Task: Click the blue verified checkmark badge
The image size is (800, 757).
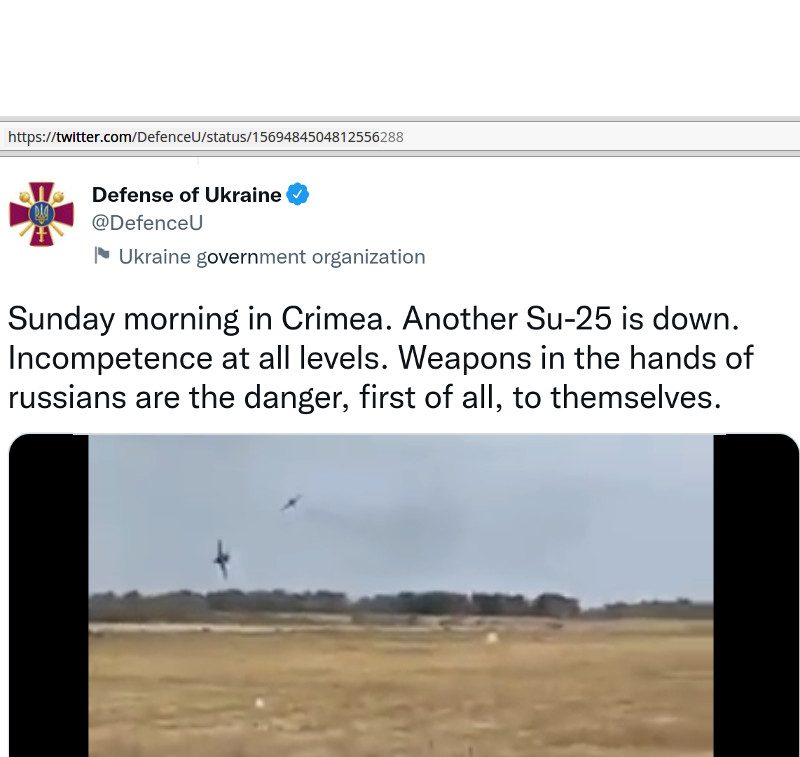Action: coord(297,194)
